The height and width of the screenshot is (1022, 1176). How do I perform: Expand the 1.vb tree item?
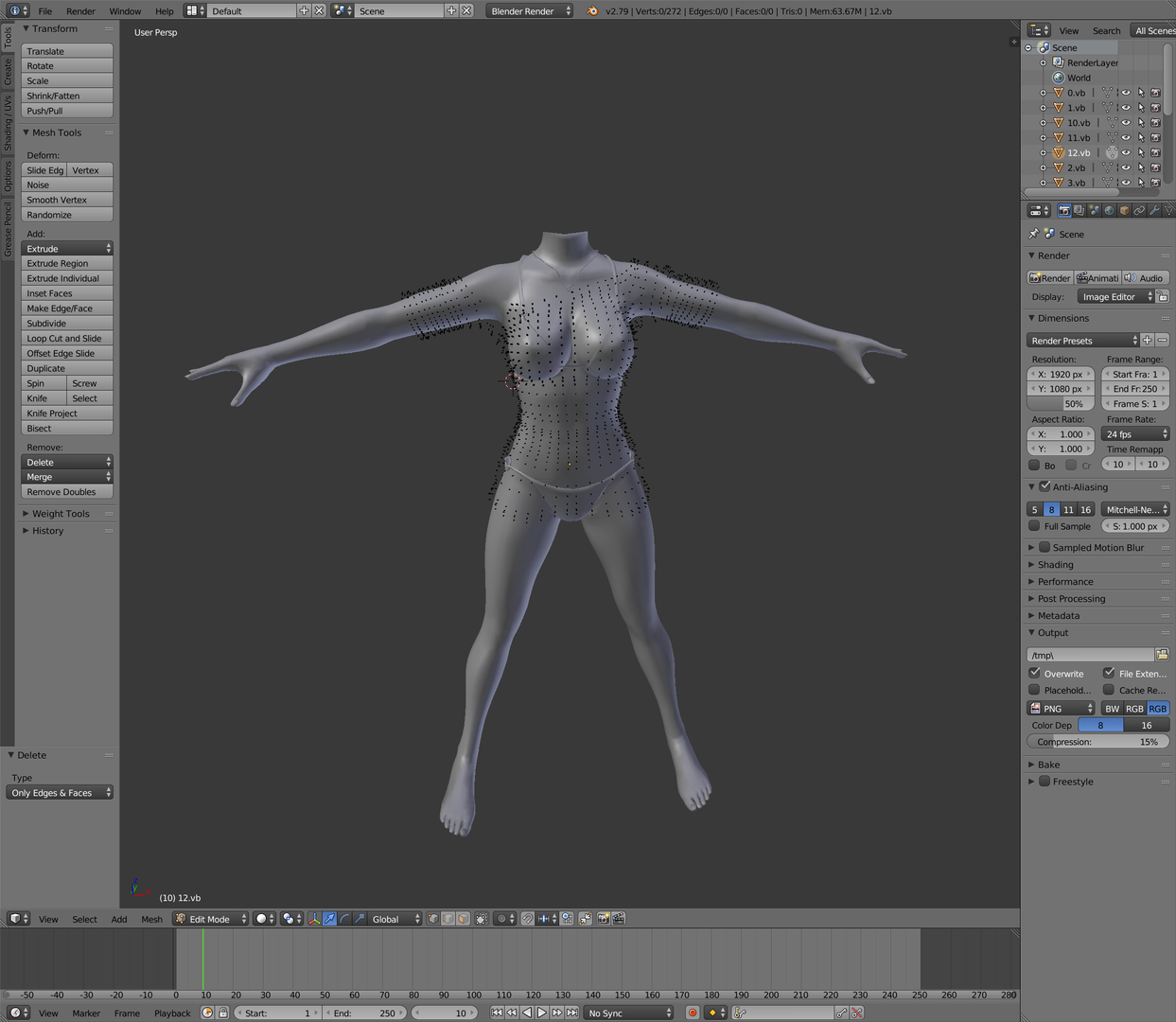(x=1043, y=108)
